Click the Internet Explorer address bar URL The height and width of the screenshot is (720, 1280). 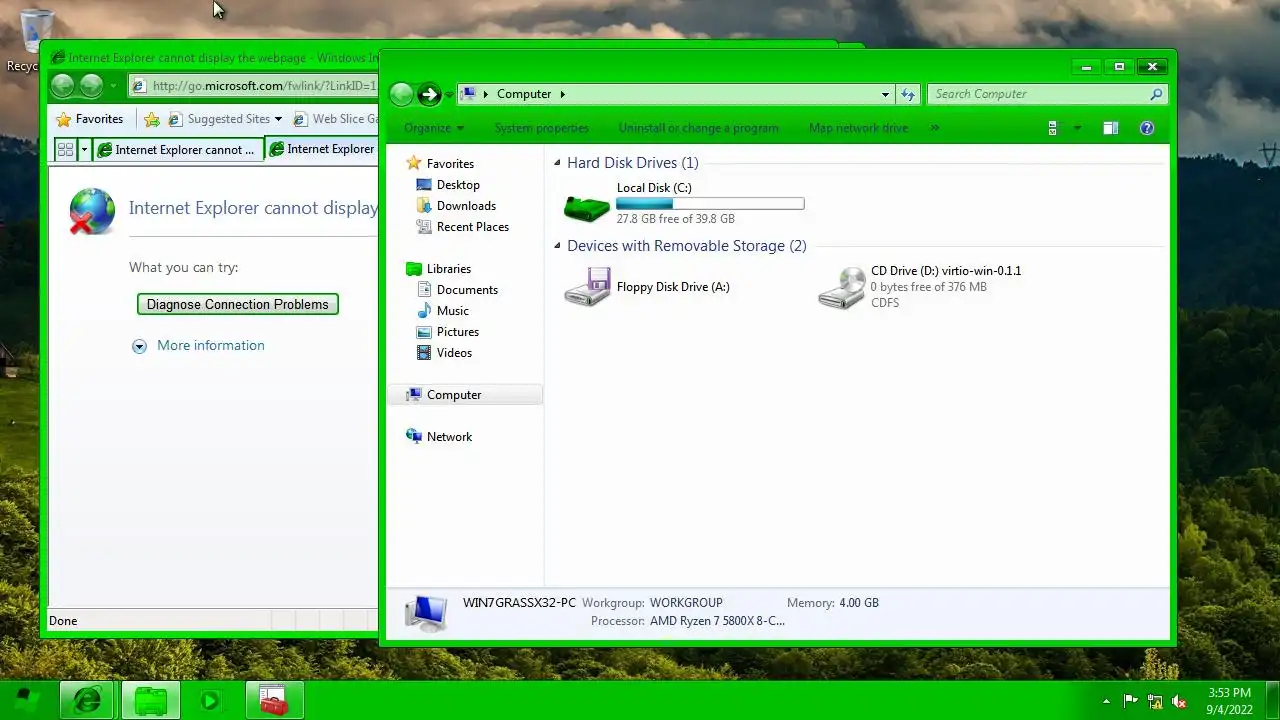tap(265, 86)
